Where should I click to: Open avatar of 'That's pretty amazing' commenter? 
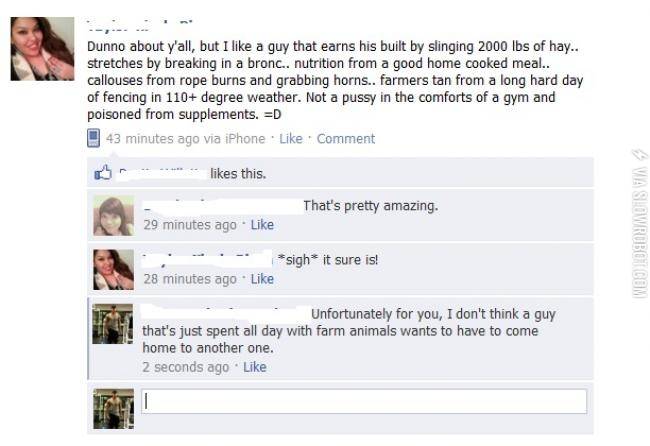pos(113,215)
